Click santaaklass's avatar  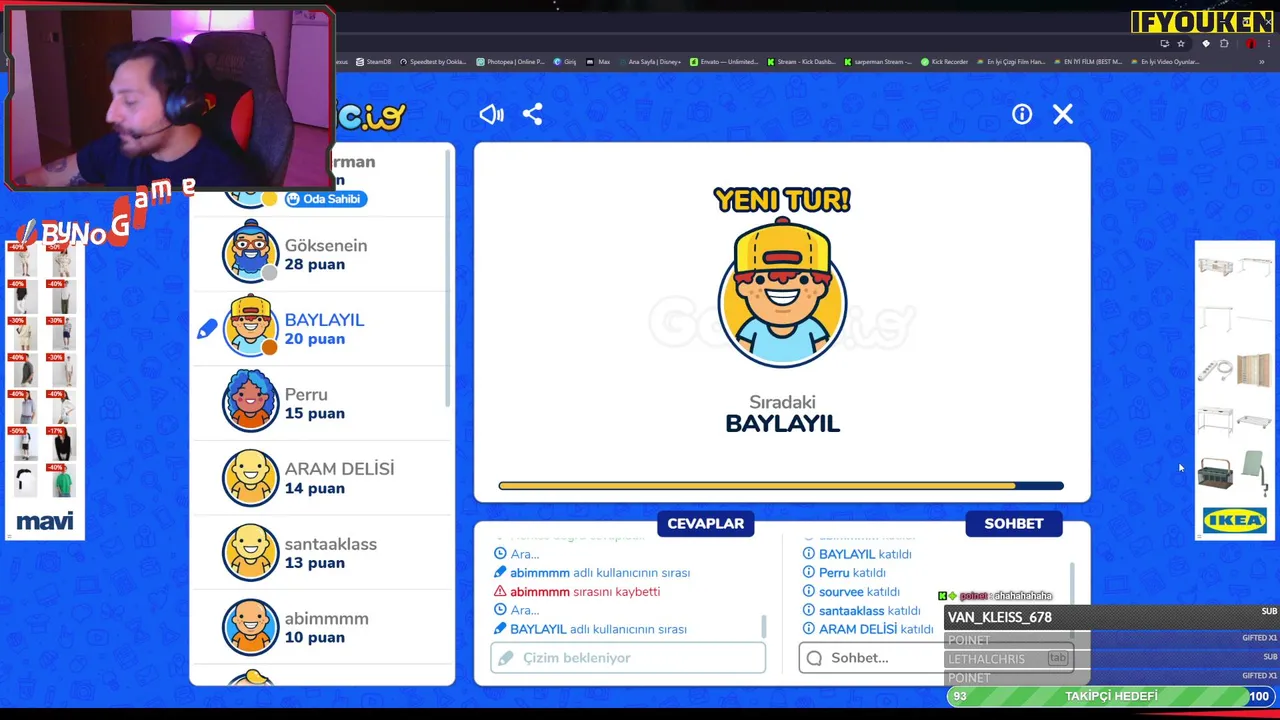tap(250, 552)
